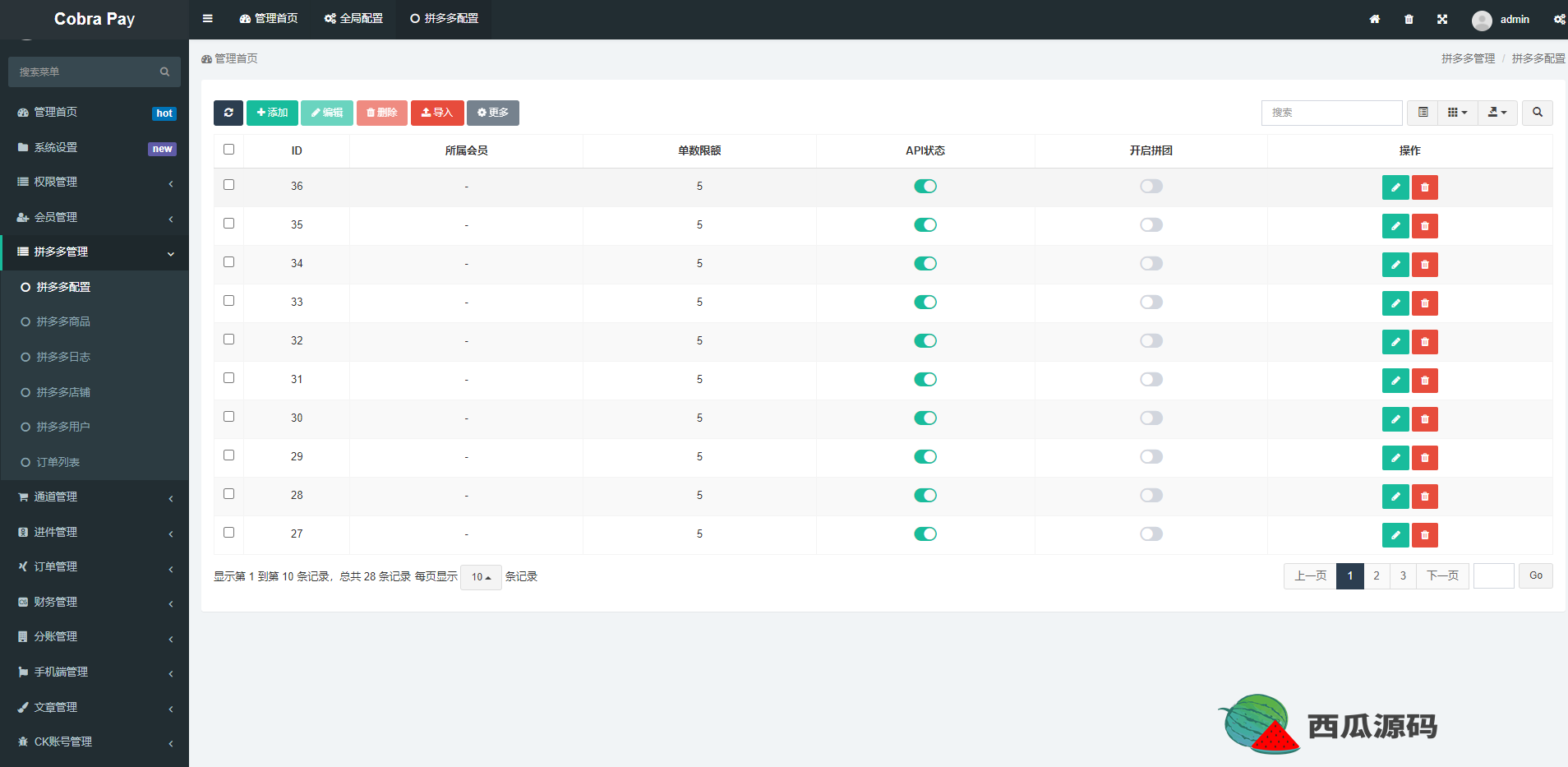Edit row 34 with the green pencil icon
The height and width of the screenshot is (767, 1568).
[x=1395, y=265]
